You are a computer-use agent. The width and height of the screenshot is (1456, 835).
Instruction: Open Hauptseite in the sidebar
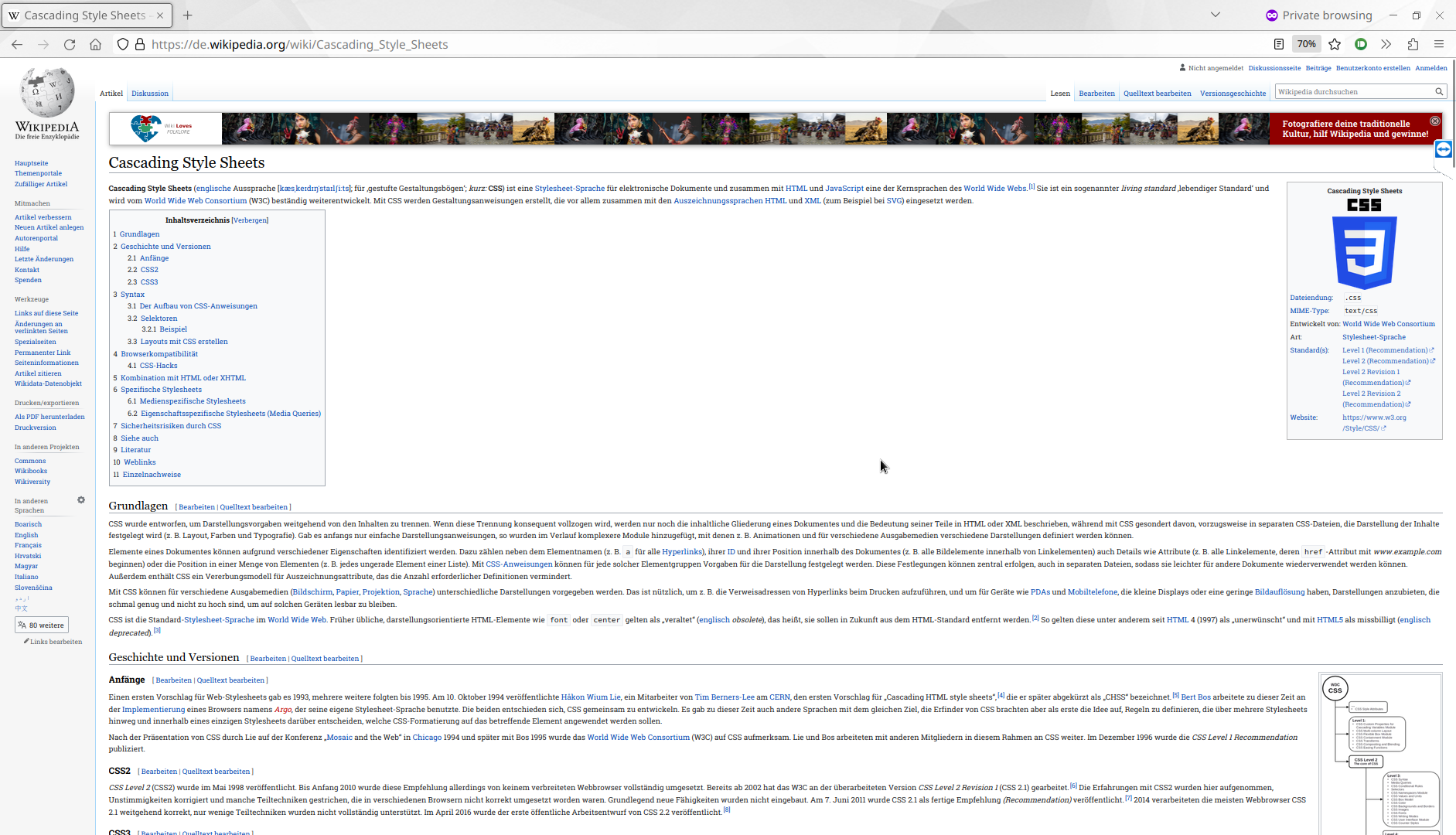31,163
